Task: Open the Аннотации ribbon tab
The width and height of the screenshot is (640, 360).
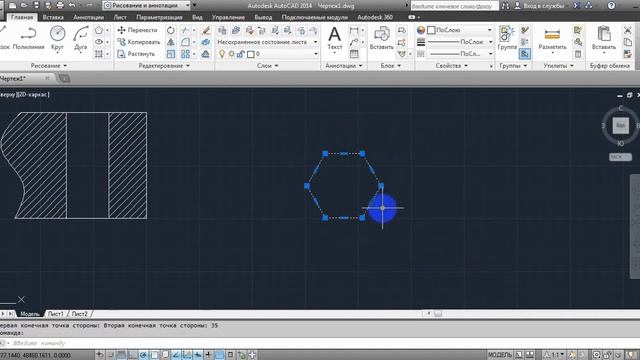Action: coord(89,17)
